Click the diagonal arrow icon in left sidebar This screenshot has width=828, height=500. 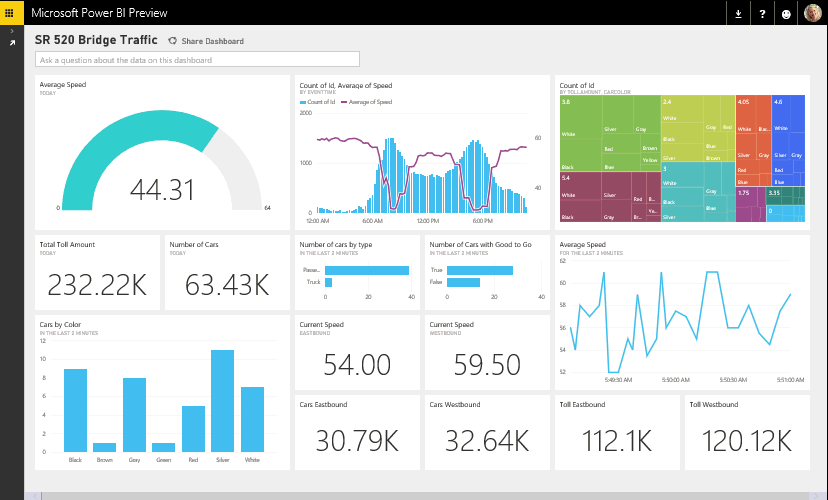point(12,43)
